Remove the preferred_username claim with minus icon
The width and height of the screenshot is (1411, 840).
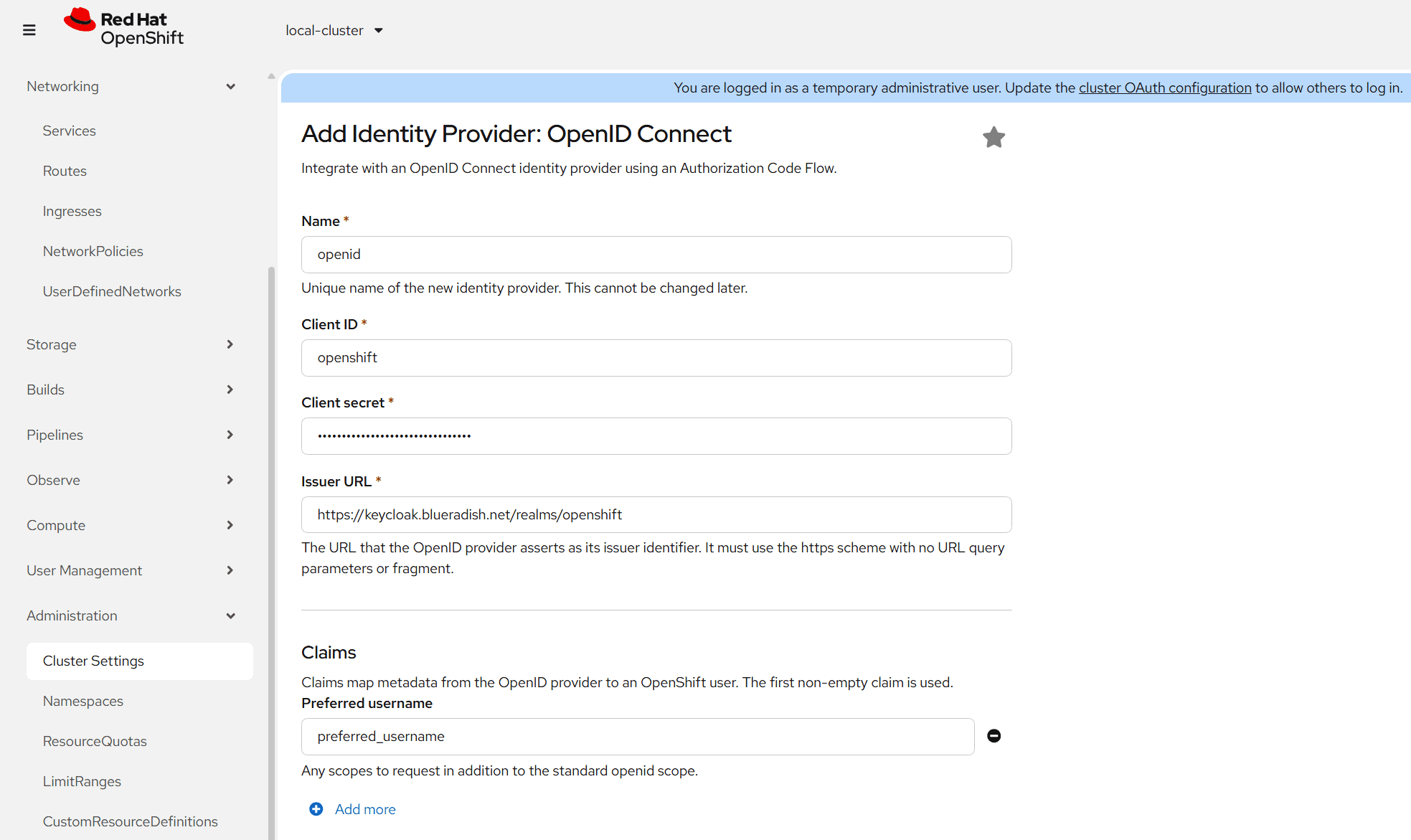[x=994, y=736]
